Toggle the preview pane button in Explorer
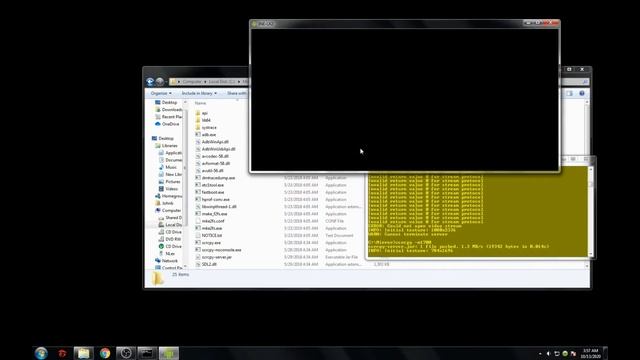The width and height of the screenshot is (640, 360). point(569,93)
